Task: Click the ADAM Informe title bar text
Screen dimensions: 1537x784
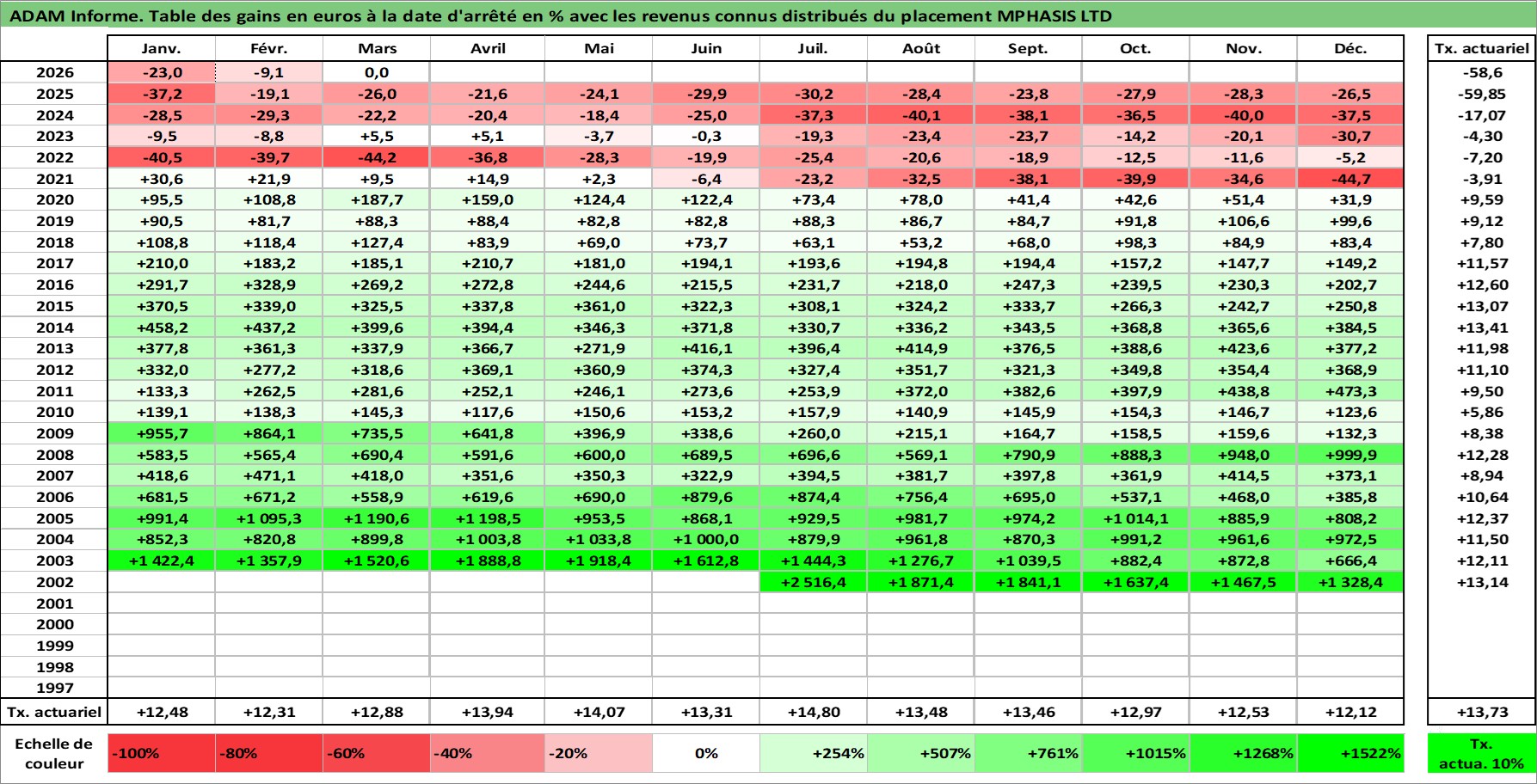Action: pyautogui.click(x=560, y=15)
